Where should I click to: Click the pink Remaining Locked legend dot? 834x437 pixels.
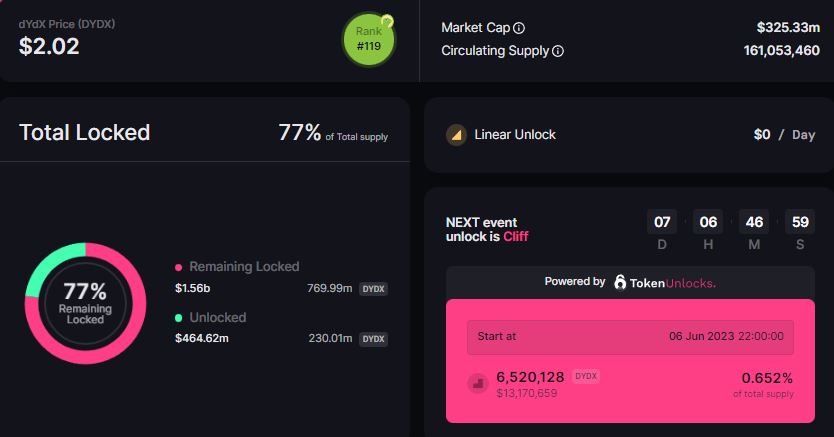(179, 267)
